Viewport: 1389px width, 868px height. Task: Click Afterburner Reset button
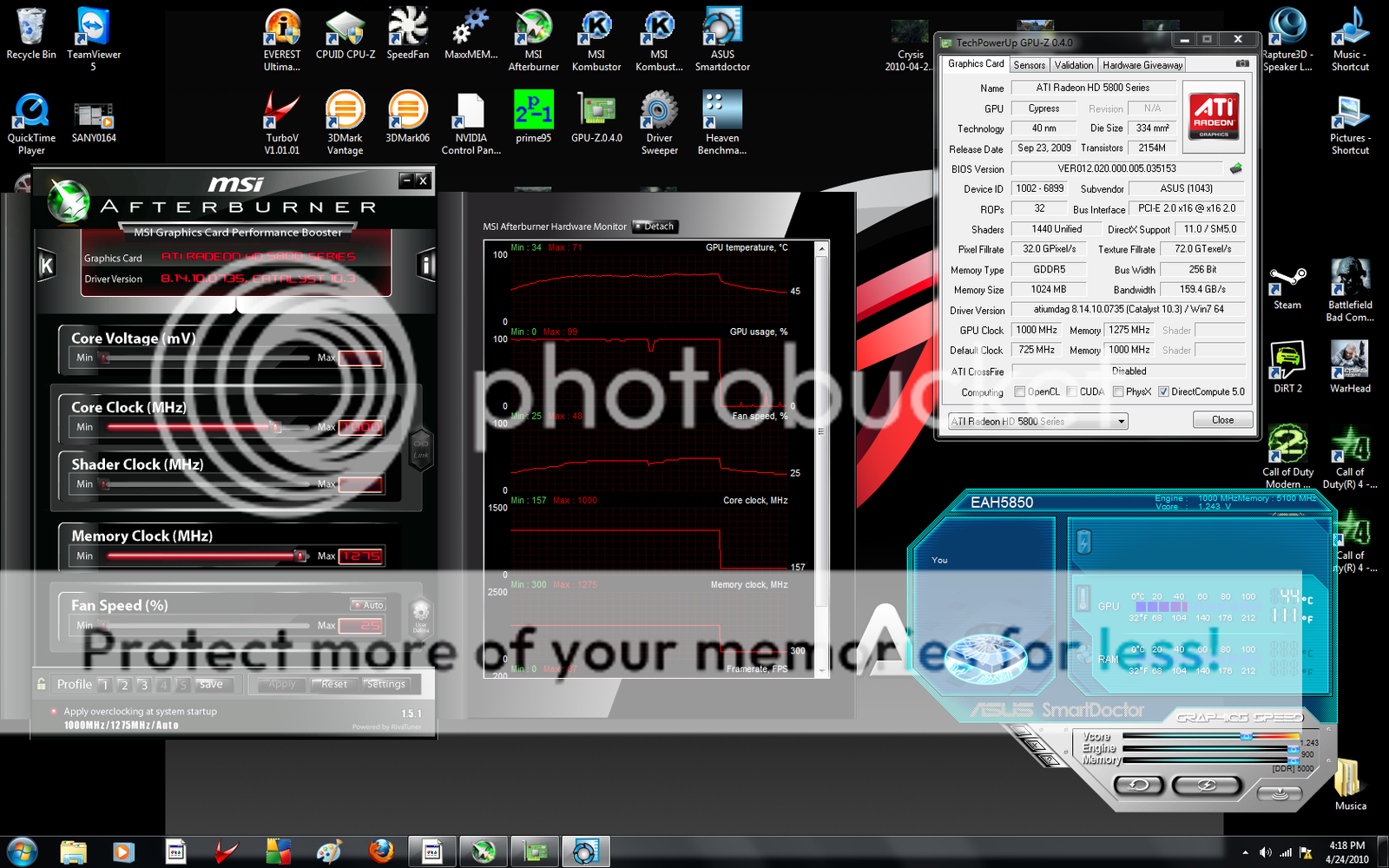[333, 684]
